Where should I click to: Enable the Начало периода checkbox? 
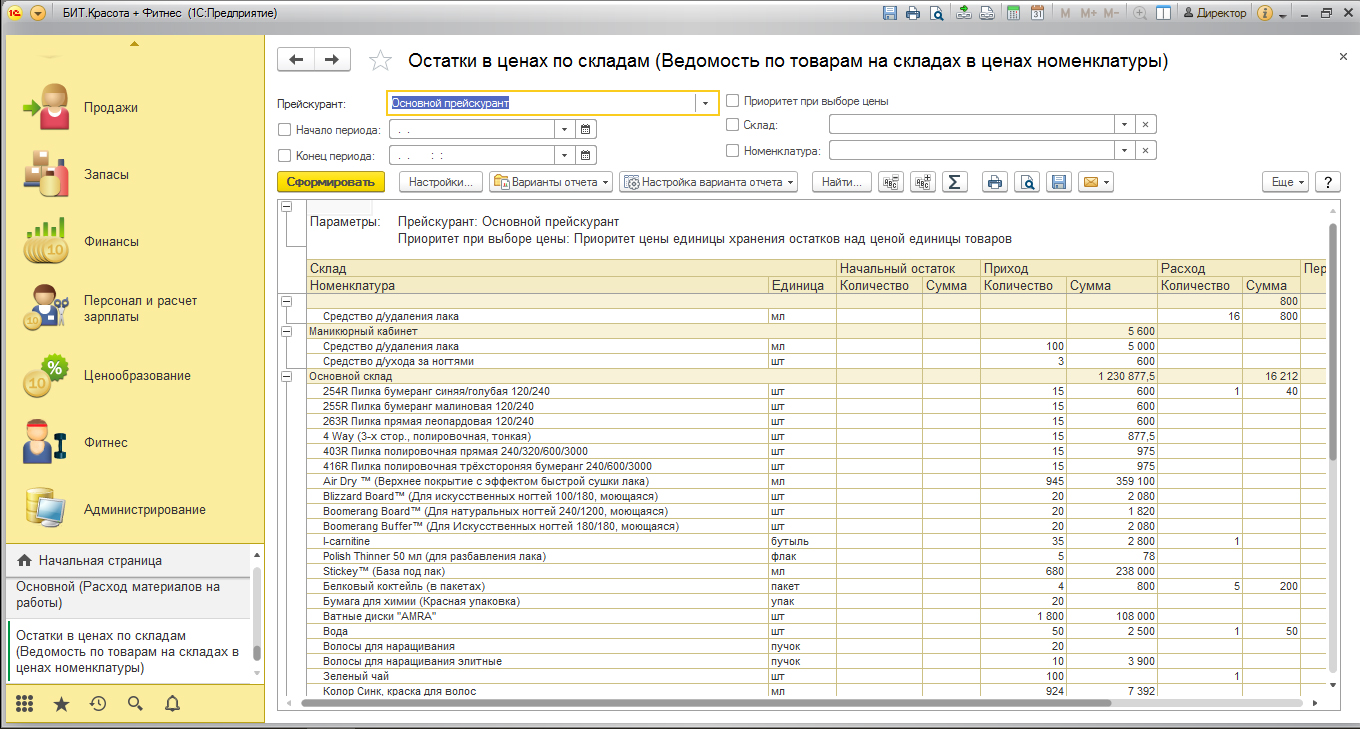click(285, 129)
